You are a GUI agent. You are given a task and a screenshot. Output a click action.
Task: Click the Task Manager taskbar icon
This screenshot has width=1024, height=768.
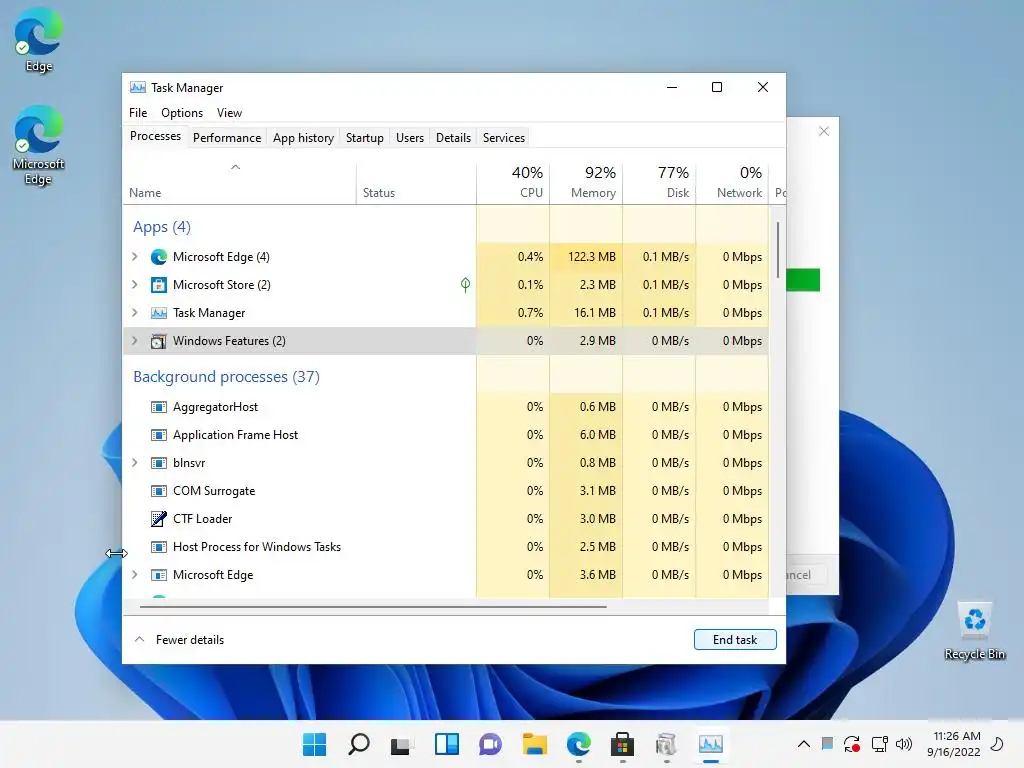pyautogui.click(x=711, y=744)
